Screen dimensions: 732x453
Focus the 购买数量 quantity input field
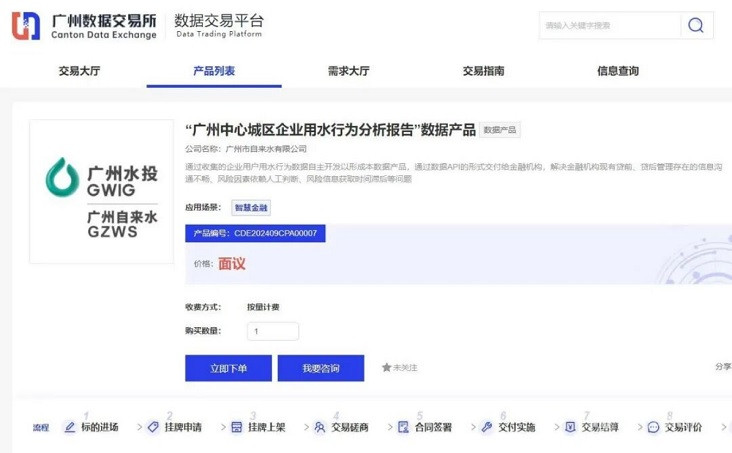(x=272, y=331)
